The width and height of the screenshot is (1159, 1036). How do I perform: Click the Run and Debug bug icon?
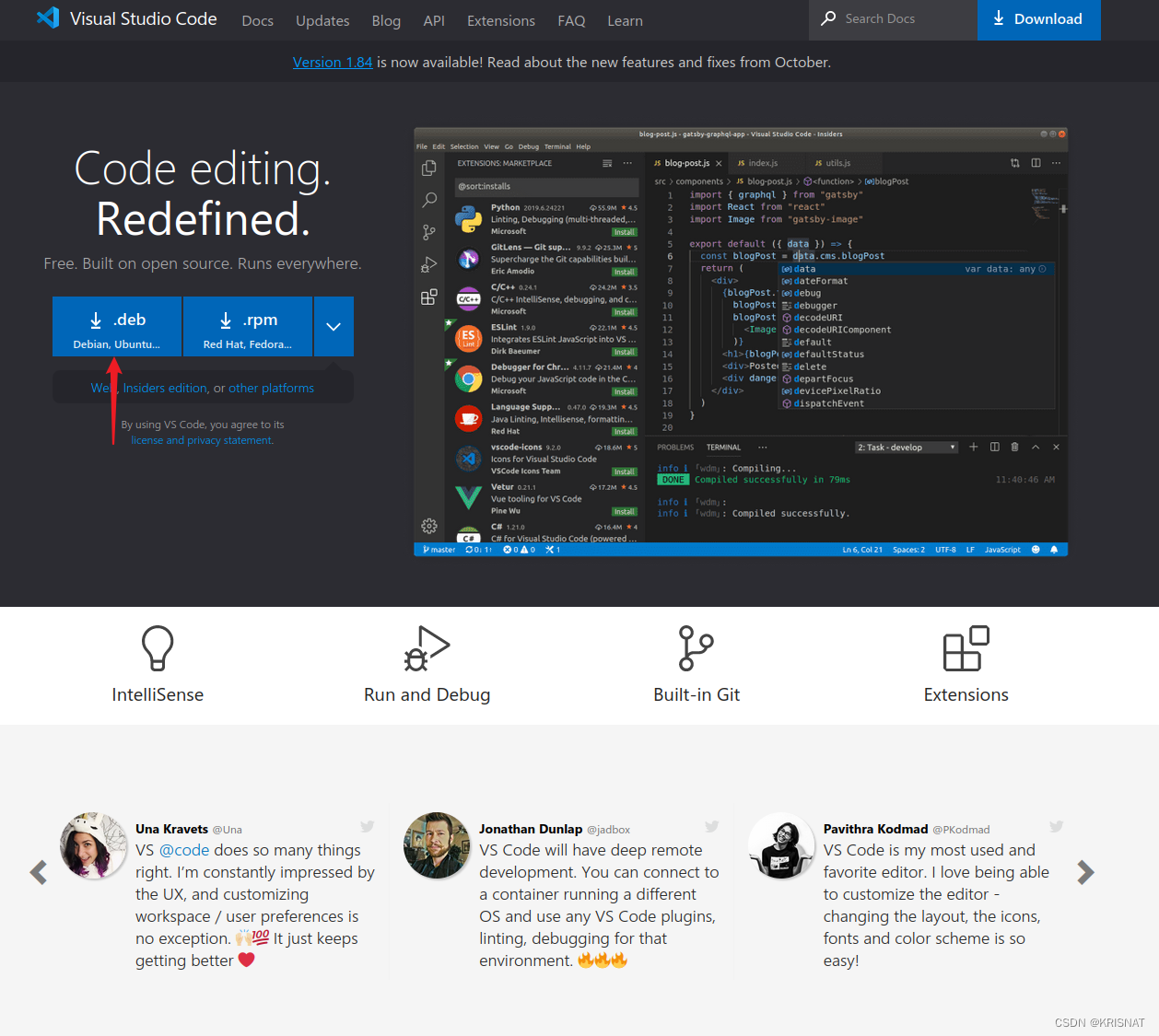point(427,648)
